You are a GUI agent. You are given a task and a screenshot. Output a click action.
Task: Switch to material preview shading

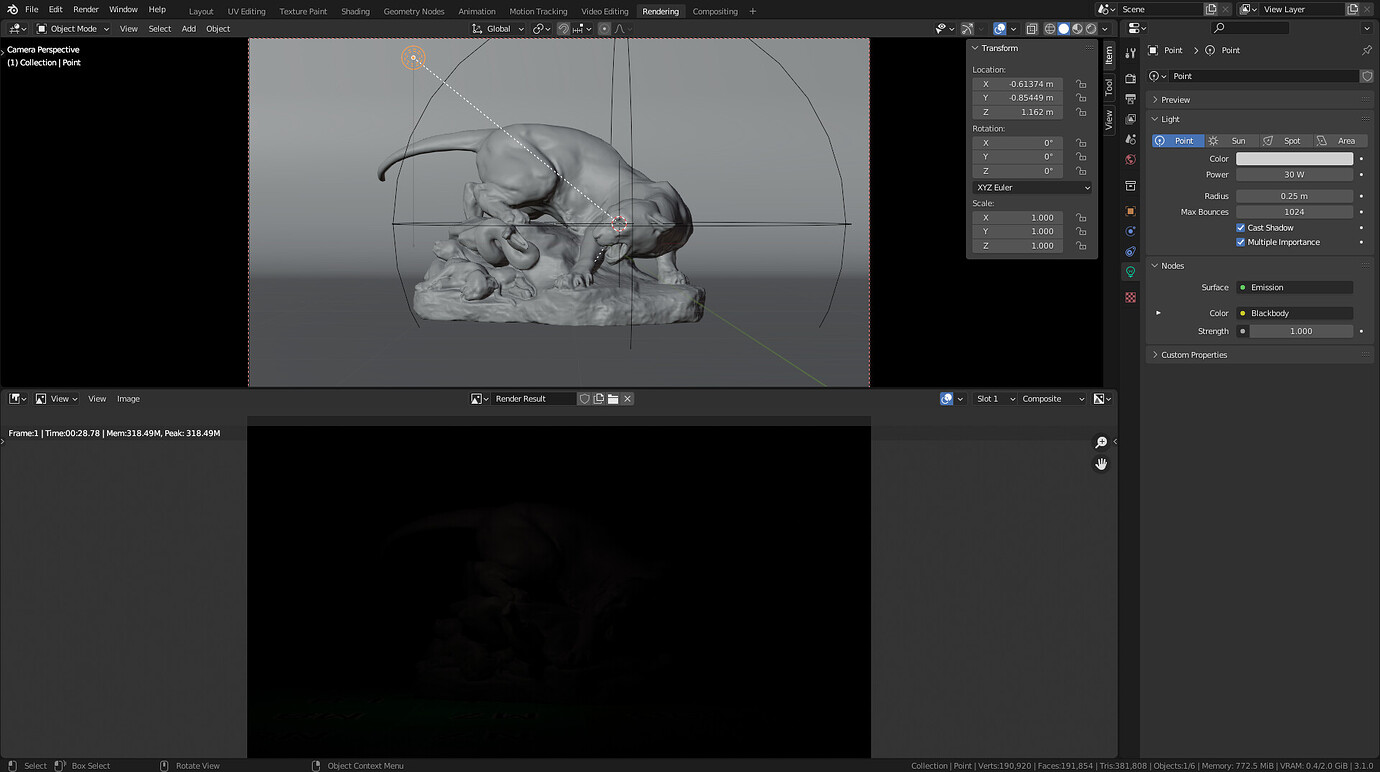[1077, 29]
